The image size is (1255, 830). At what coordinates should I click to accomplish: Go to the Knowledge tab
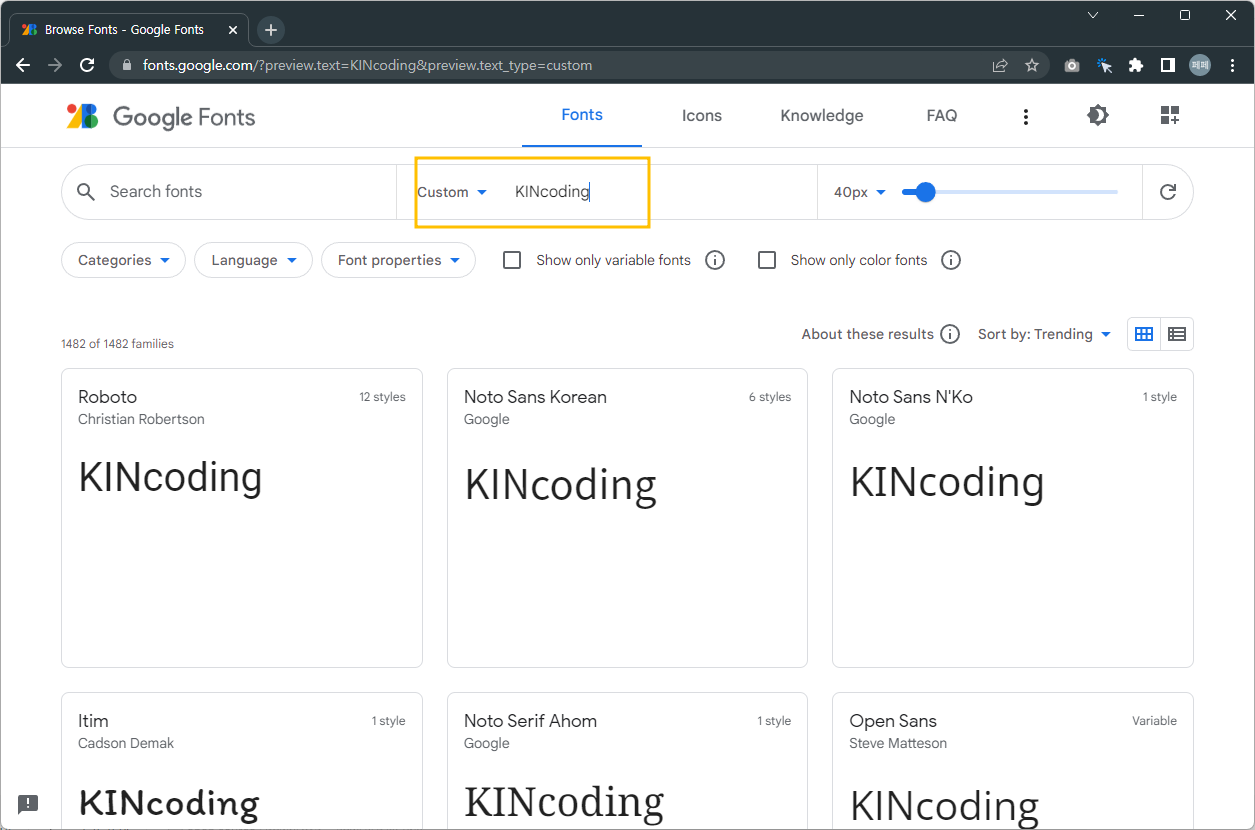point(822,116)
